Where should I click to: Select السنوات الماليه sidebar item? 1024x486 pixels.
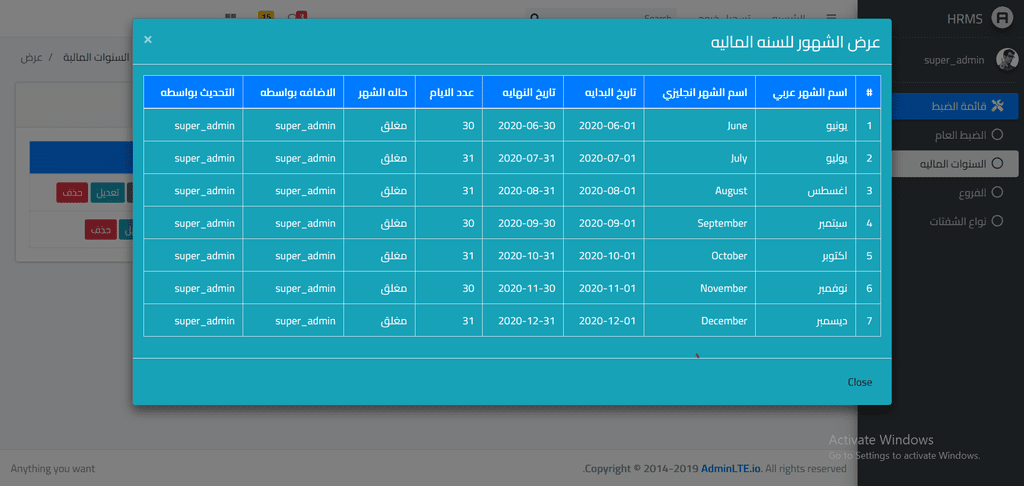956,163
